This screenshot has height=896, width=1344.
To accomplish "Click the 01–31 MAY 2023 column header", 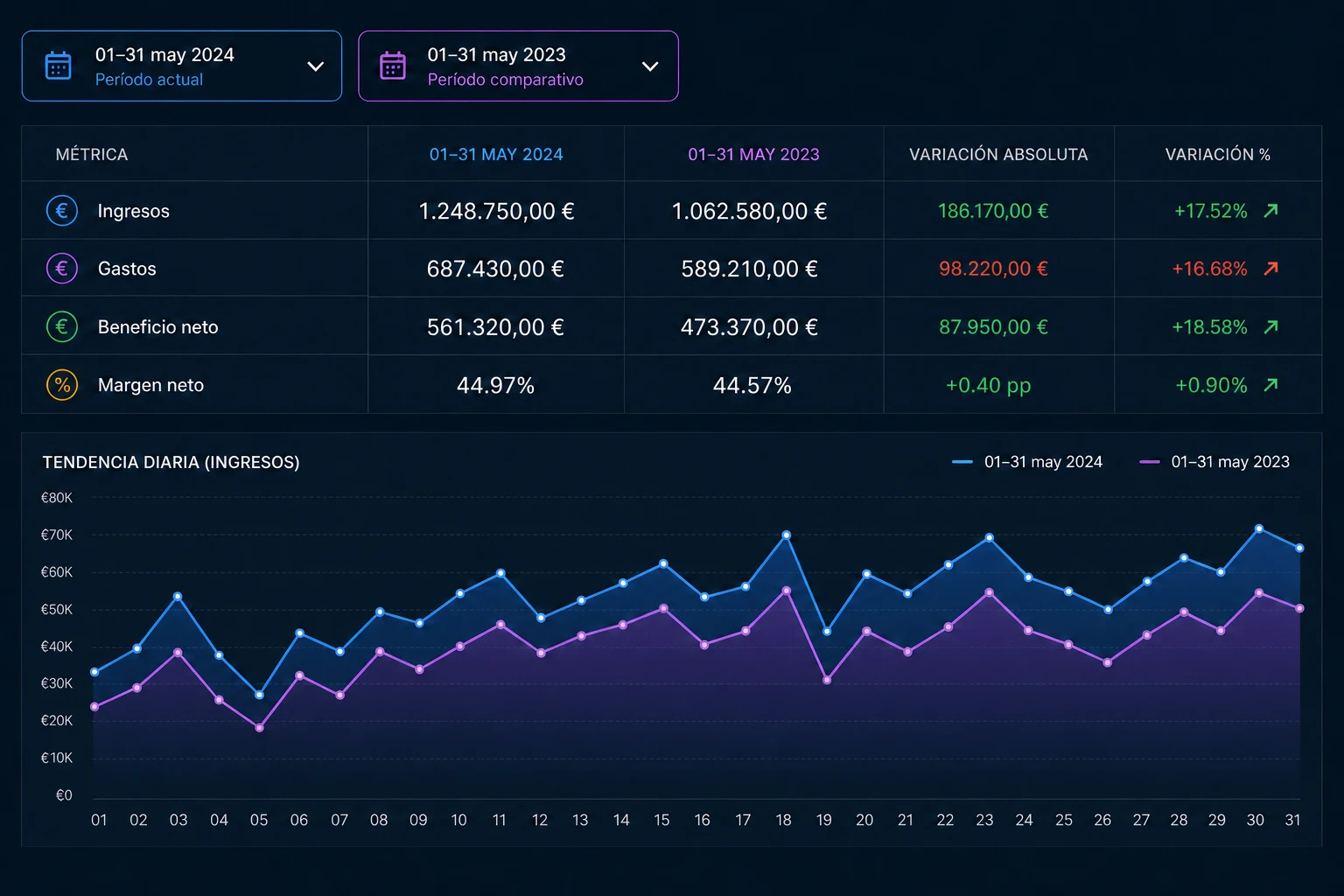I will click(753, 154).
